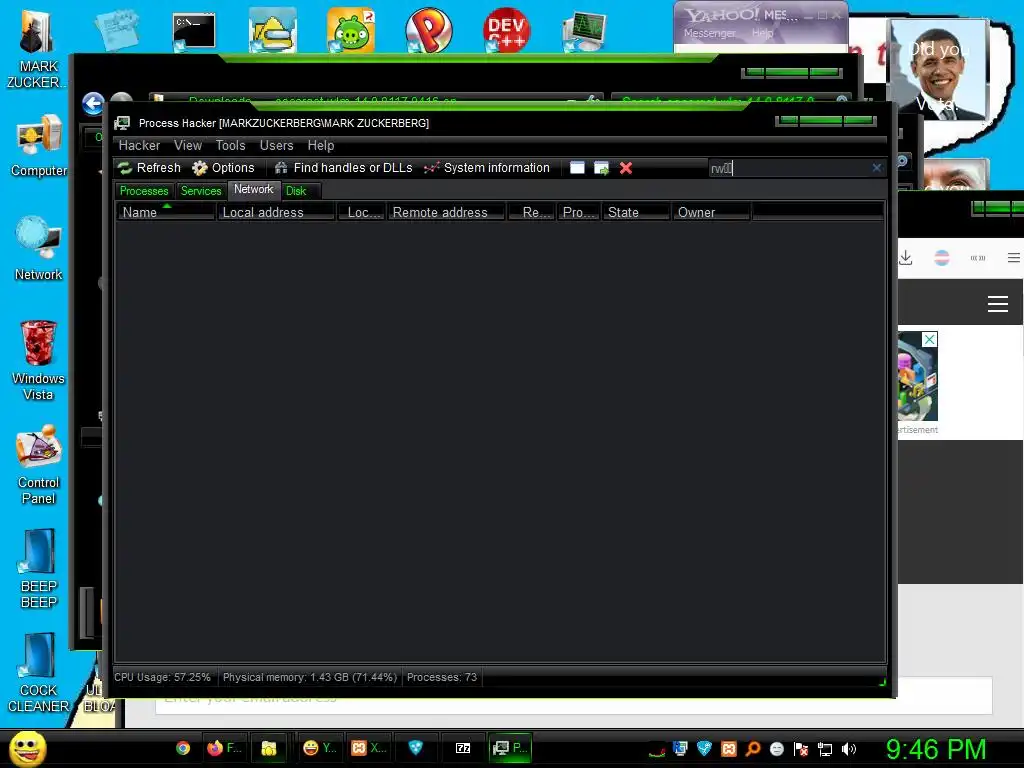This screenshot has height=768, width=1024.
Task: Click the Process Hacker taskbar button
Action: click(510, 748)
